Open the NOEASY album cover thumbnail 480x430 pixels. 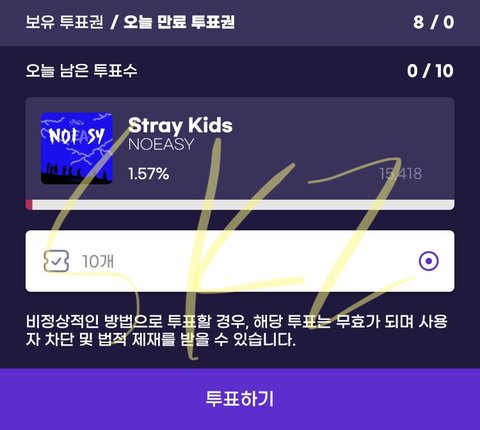[x=76, y=148]
